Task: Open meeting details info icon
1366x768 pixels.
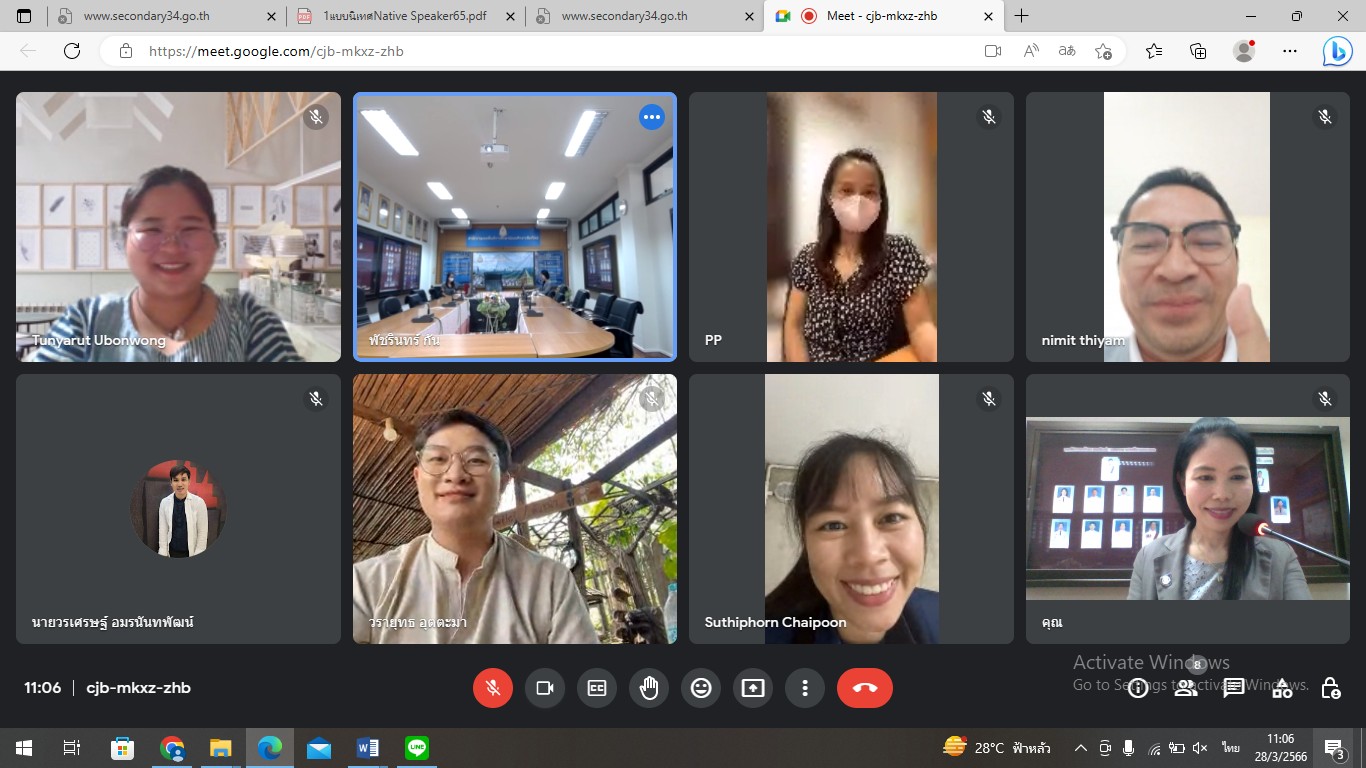Action: pyautogui.click(x=1138, y=688)
